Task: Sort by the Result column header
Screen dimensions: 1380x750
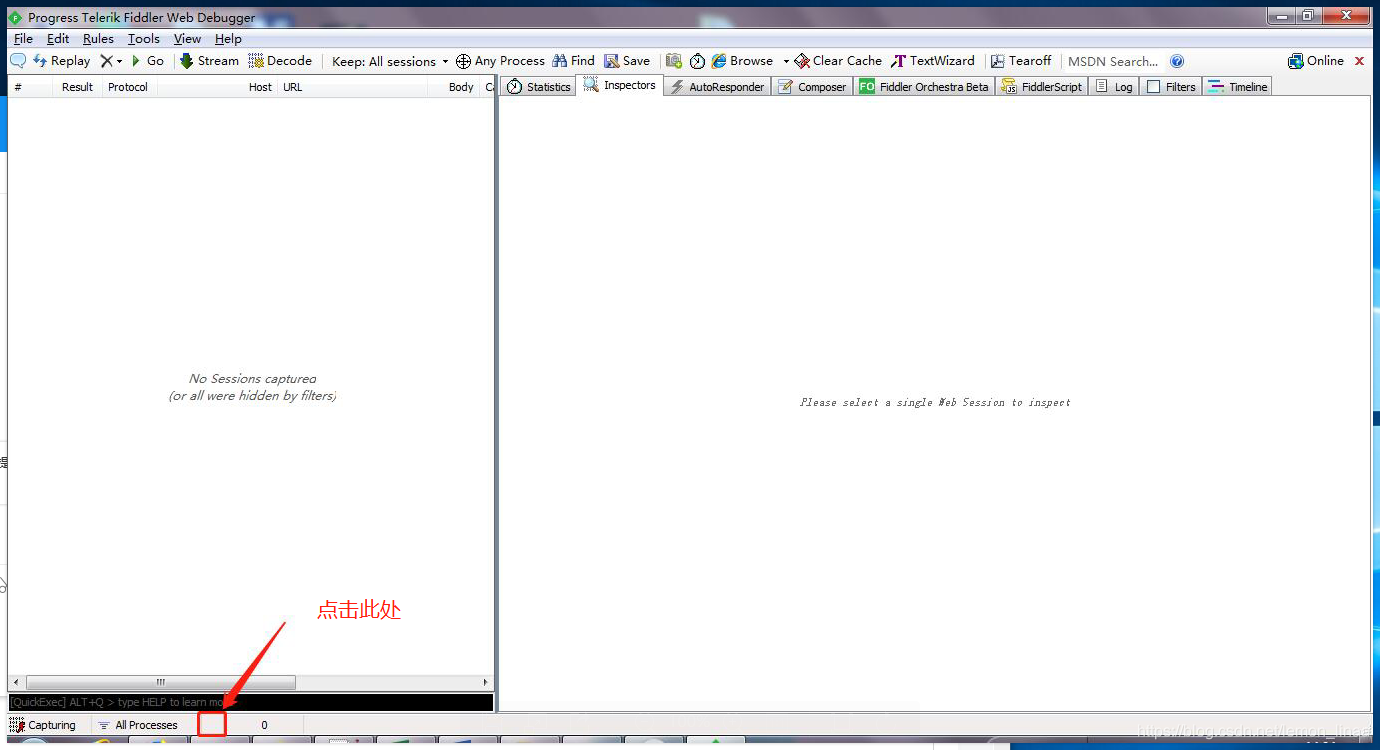Action: pos(77,87)
